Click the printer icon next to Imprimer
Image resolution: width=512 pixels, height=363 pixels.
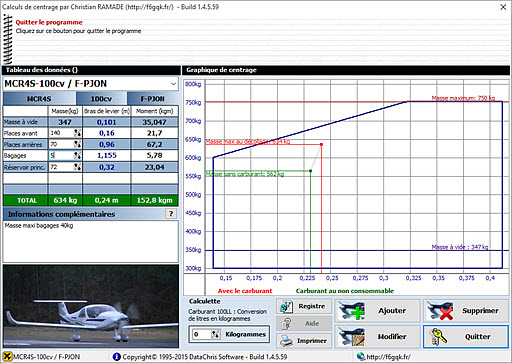click(x=286, y=341)
